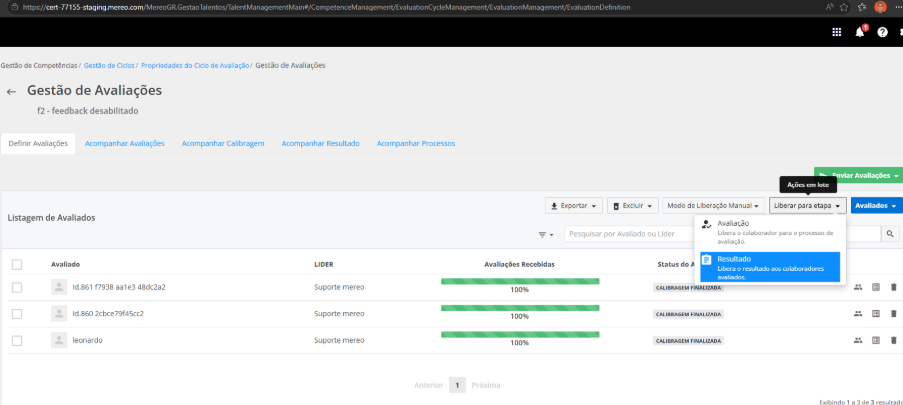Tick the checkbox beside leonardo

(17, 340)
